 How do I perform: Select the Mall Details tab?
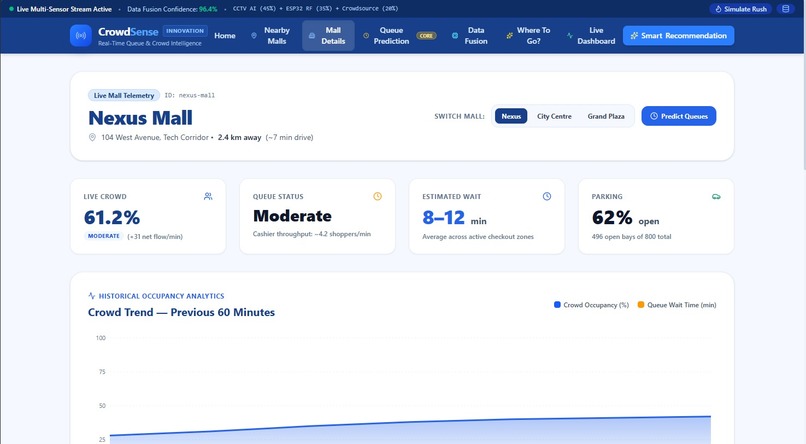pos(328,35)
